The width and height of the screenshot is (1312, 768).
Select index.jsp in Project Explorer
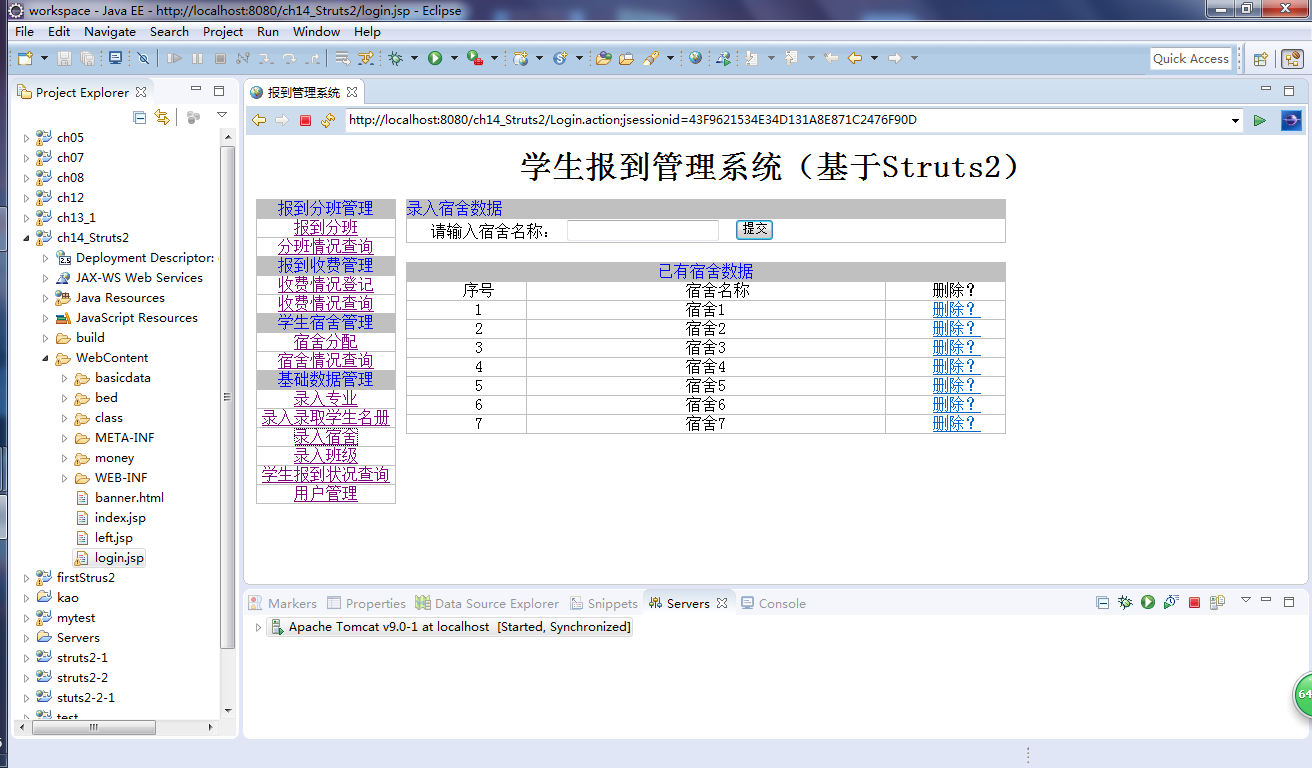coord(120,518)
